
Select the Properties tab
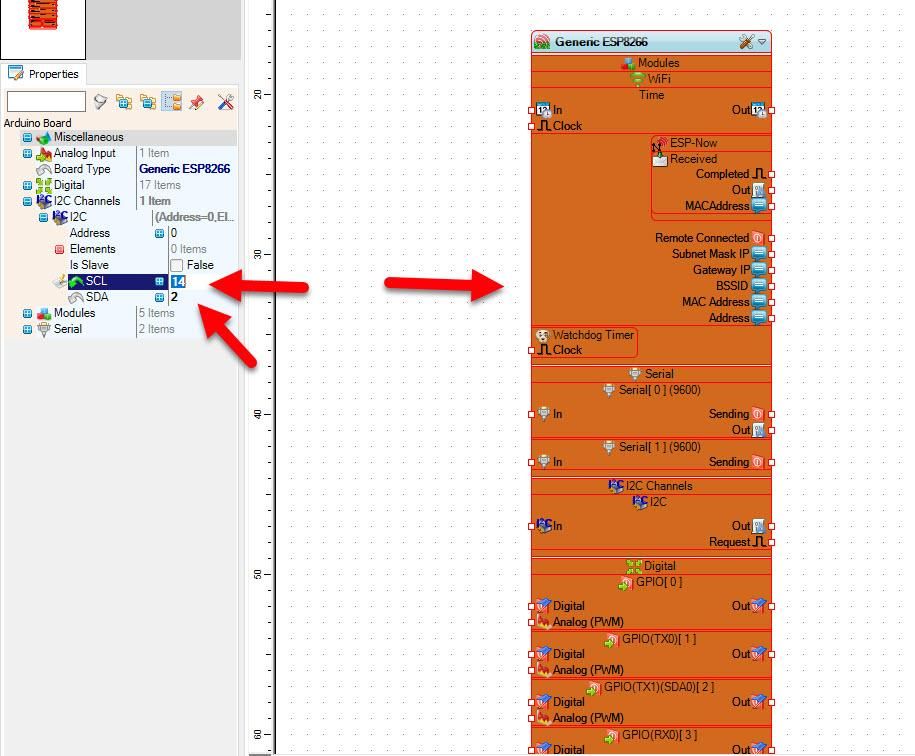[44, 74]
